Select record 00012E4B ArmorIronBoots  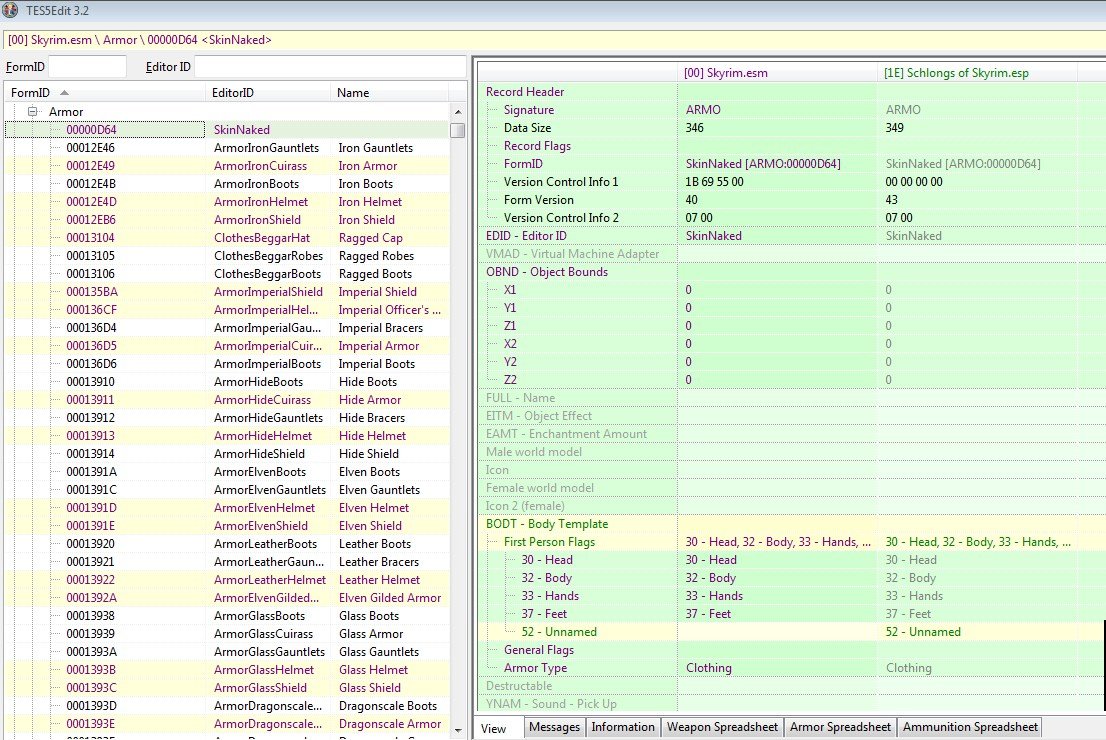(227, 184)
